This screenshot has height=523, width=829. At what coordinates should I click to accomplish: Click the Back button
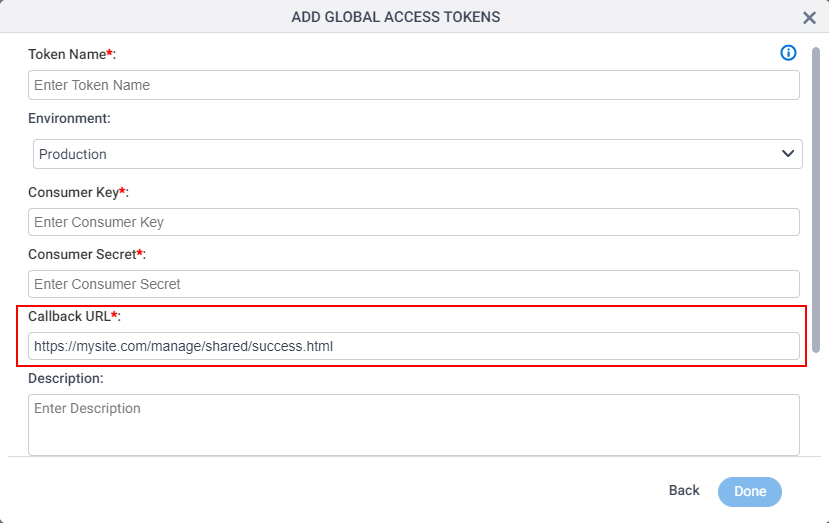pos(684,491)
